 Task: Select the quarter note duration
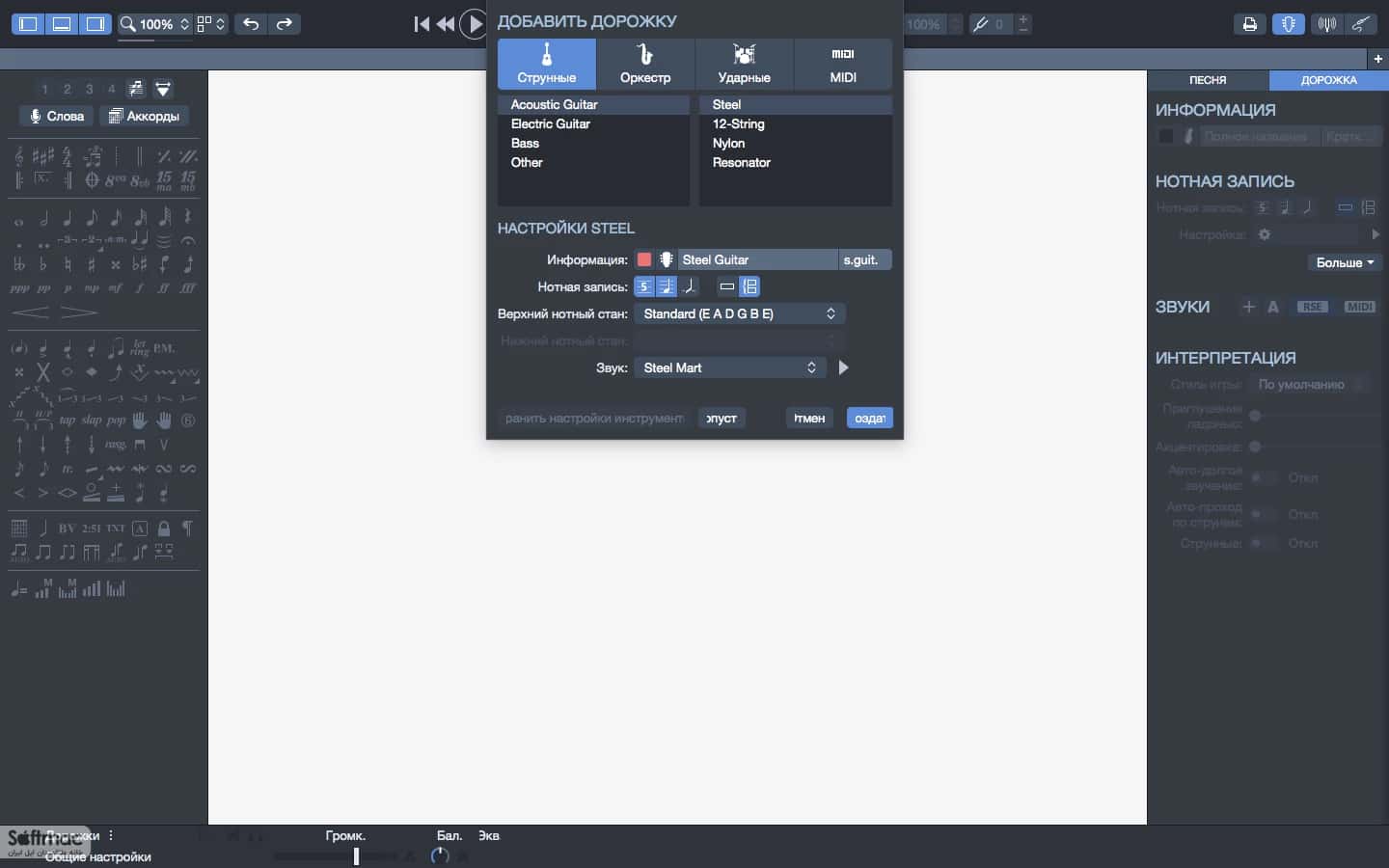[68, 218]
